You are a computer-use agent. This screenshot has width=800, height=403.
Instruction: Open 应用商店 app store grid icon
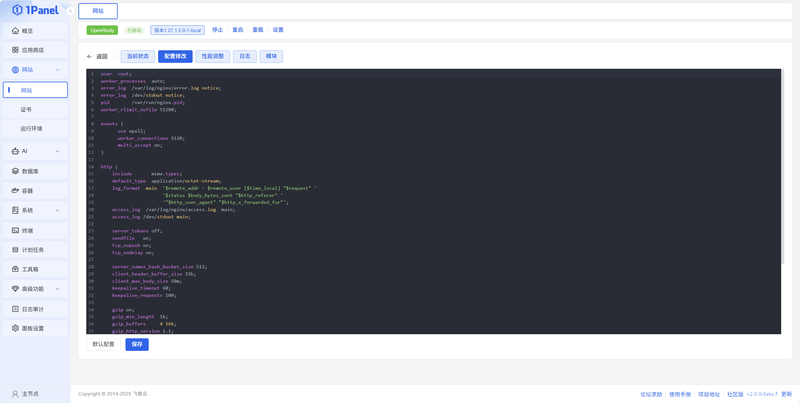pos(15,50)
